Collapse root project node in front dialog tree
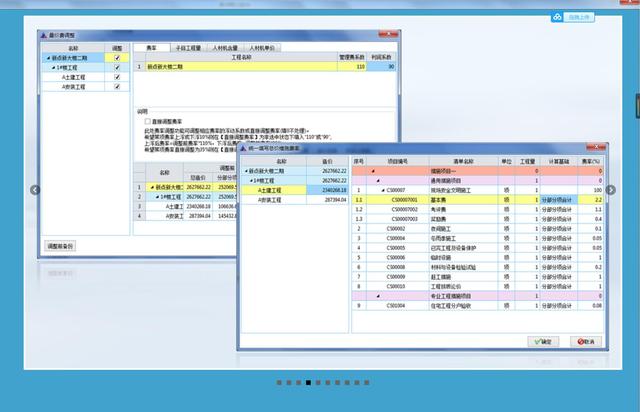The height and width of the screenshot is (412, 640). (246, 171)
